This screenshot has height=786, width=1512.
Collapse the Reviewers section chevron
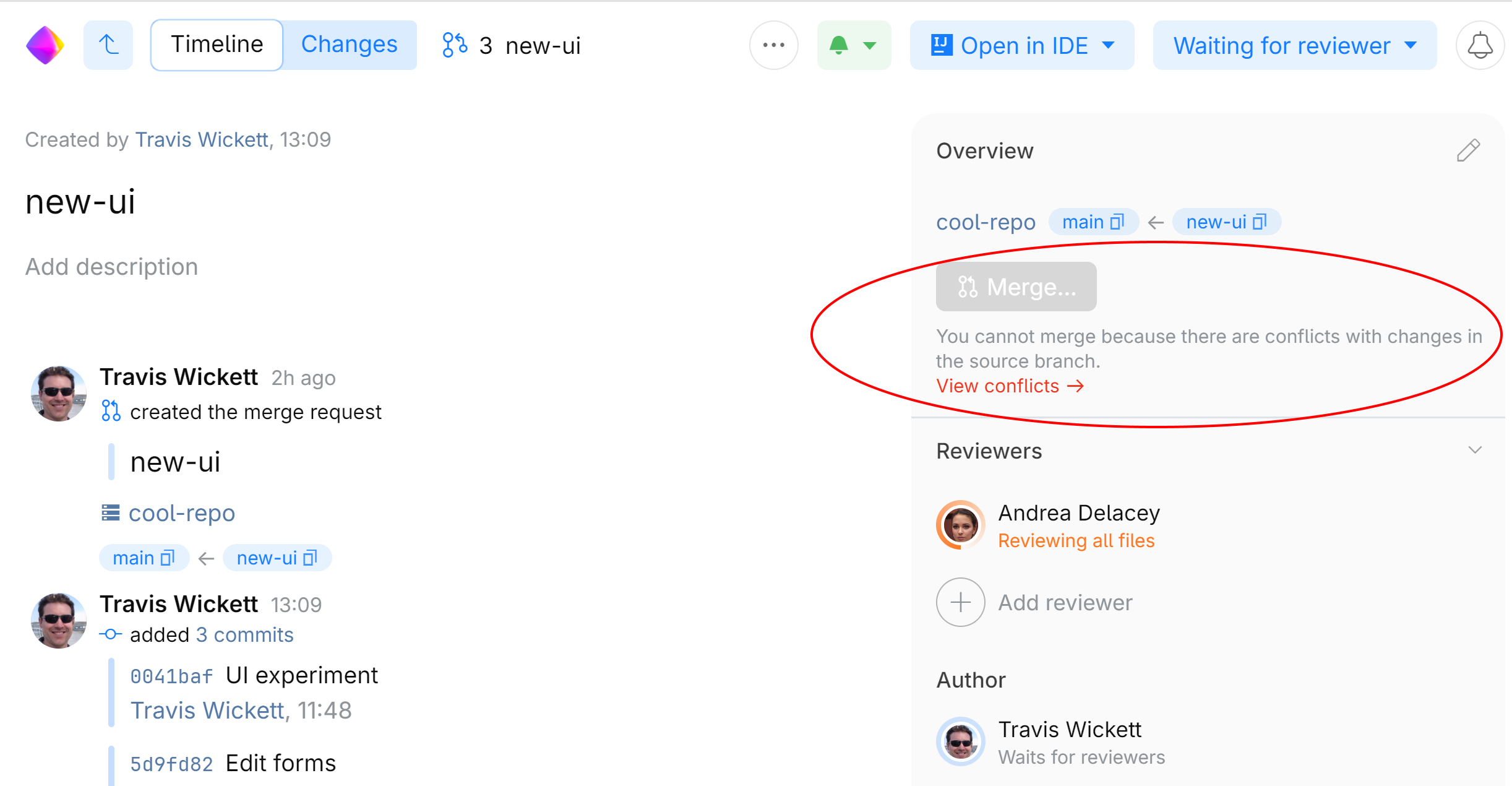coord(1475,450)
